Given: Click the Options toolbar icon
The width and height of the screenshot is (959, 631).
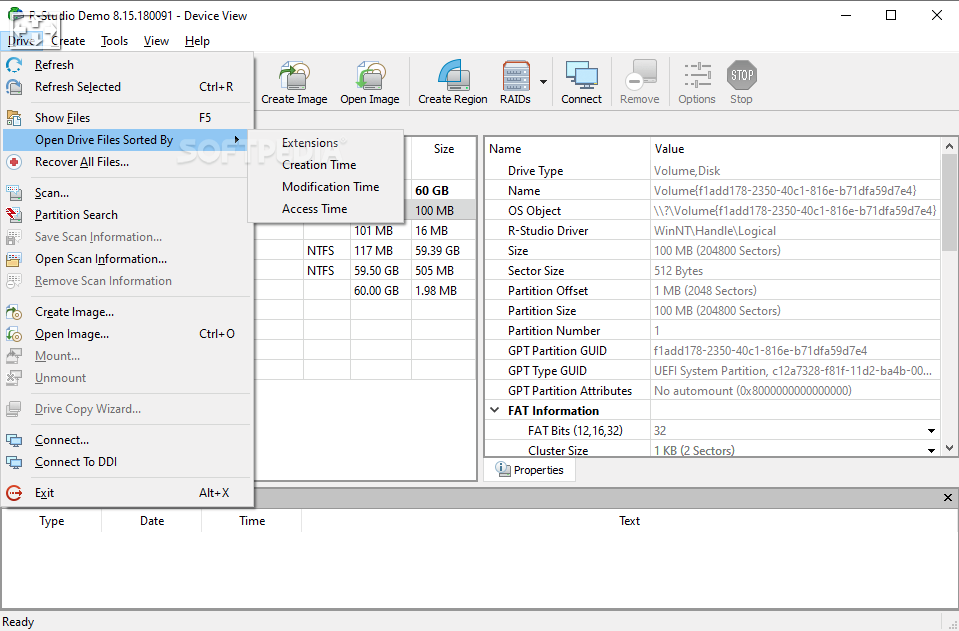Looking at the screenshot, I should pyautogui.click(x=696, y=82).
